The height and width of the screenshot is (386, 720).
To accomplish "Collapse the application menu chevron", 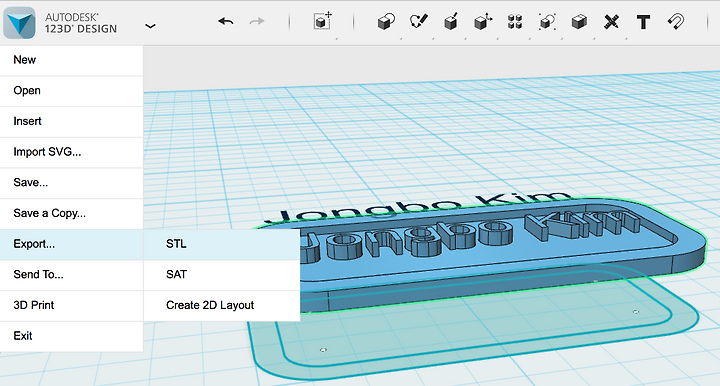I will (x=150, y=26).
